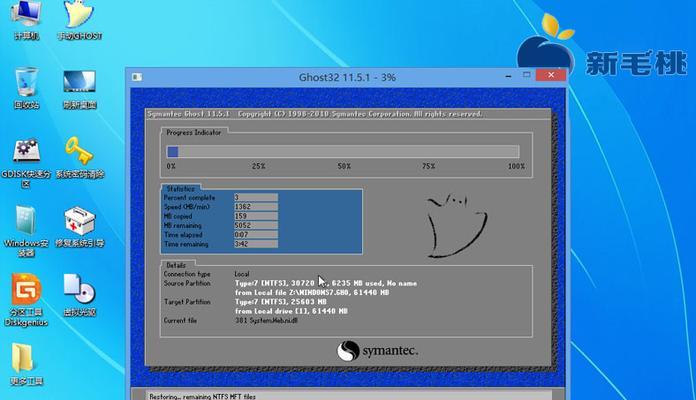Viewport: 696px width, 400px height.
Task: Click the 75% mark under progress bar
Action: [428, 166]
